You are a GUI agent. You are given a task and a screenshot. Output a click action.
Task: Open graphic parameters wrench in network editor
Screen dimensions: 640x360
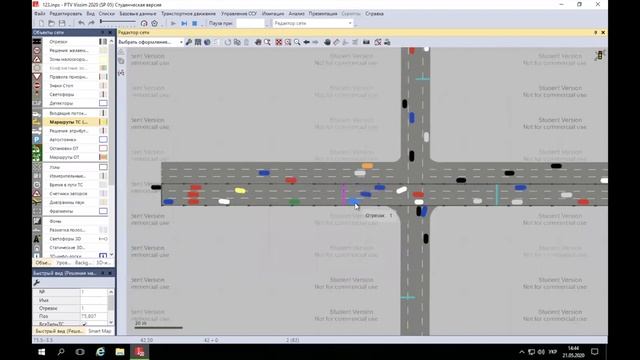click(189, 42)
